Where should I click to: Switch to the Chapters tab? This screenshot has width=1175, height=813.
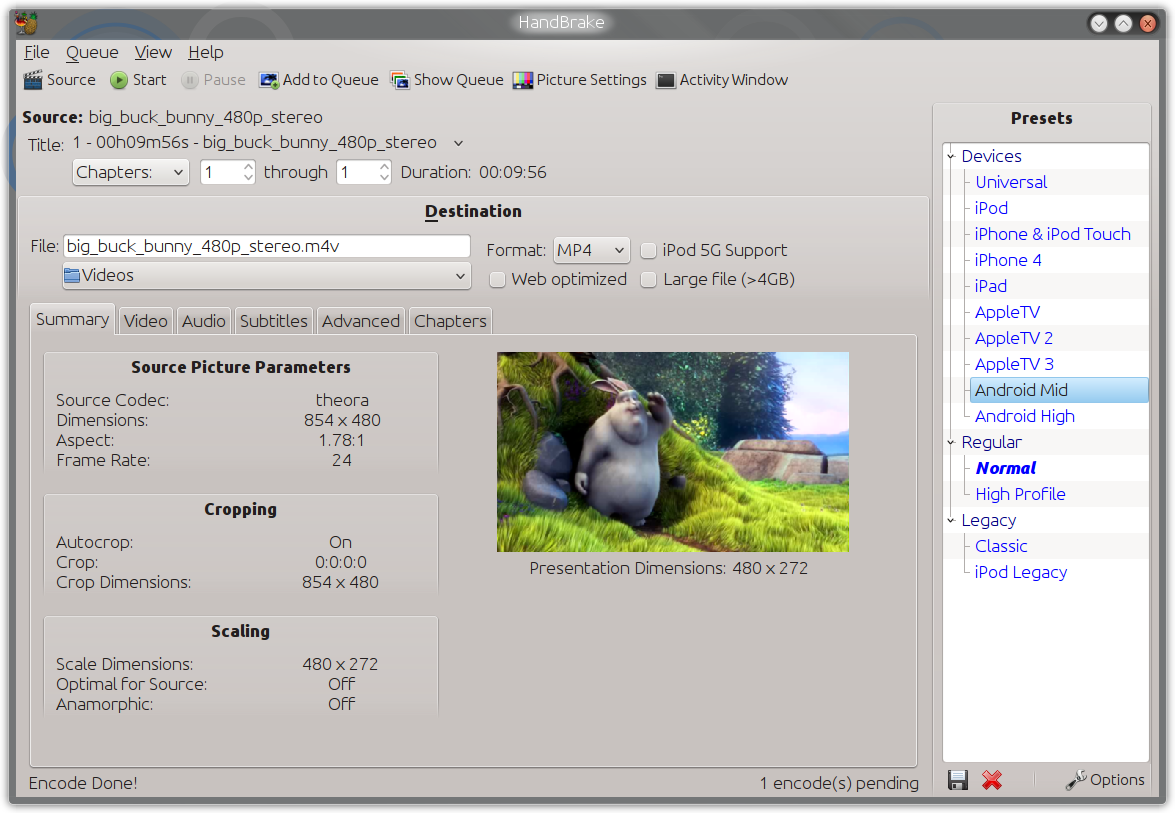pyautogui.click(x=450, y=321)
